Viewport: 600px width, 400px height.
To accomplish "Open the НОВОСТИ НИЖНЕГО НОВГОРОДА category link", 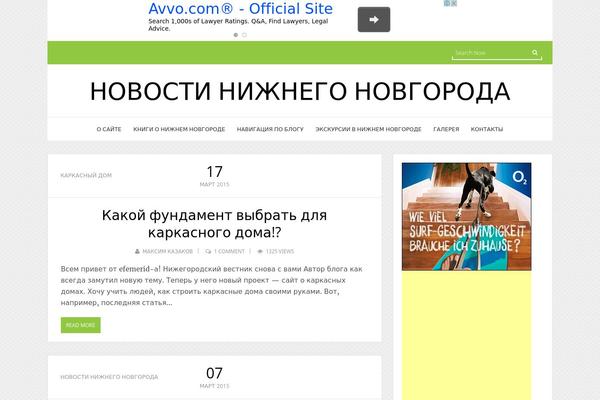I will click(x=109, y=377).
